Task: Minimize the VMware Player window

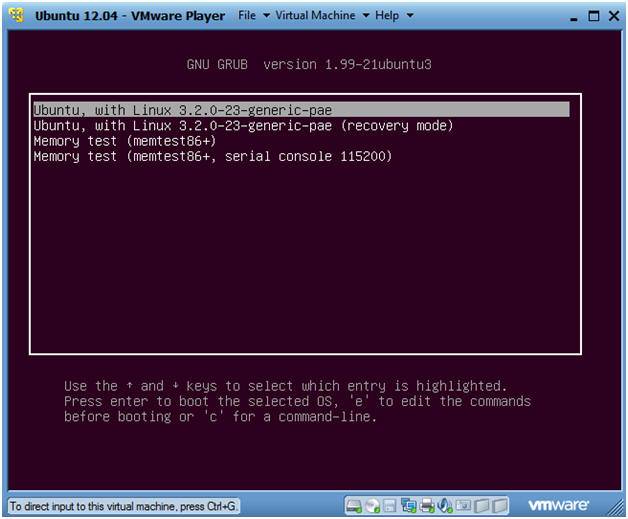Action: 573,17
